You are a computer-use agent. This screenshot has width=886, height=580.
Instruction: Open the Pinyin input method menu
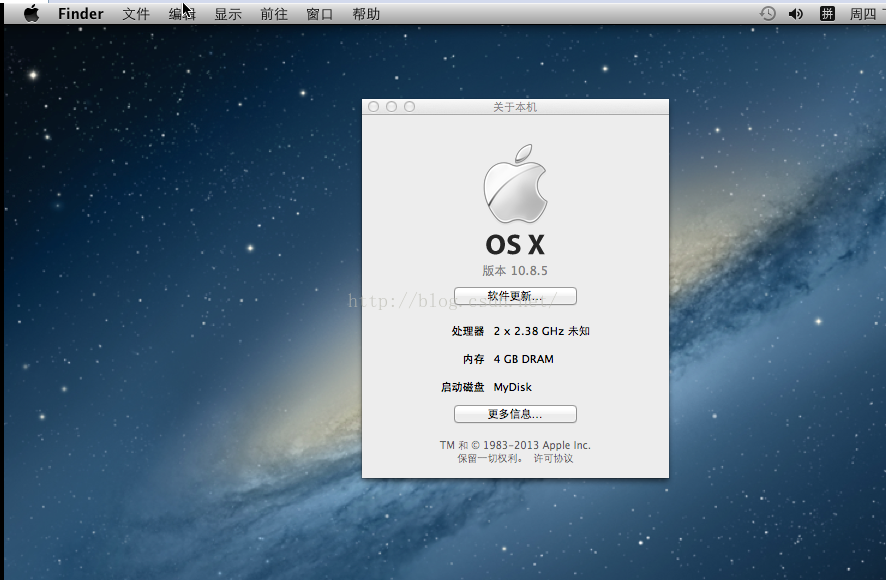click(827, 14)
